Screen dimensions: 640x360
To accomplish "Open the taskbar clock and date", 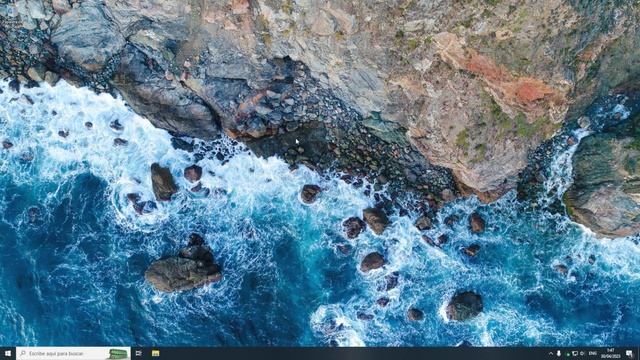I will click(611, 353).
